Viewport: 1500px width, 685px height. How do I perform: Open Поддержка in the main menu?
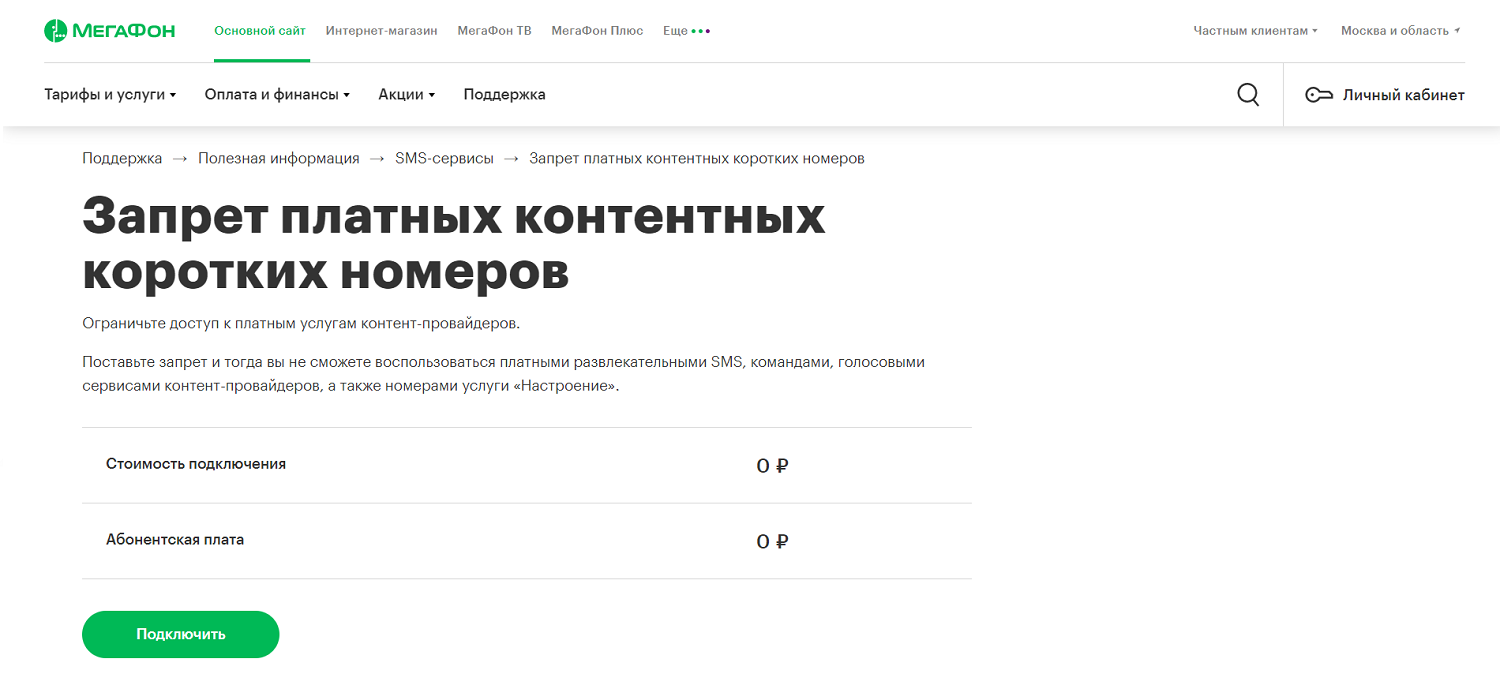pos(504,95)
